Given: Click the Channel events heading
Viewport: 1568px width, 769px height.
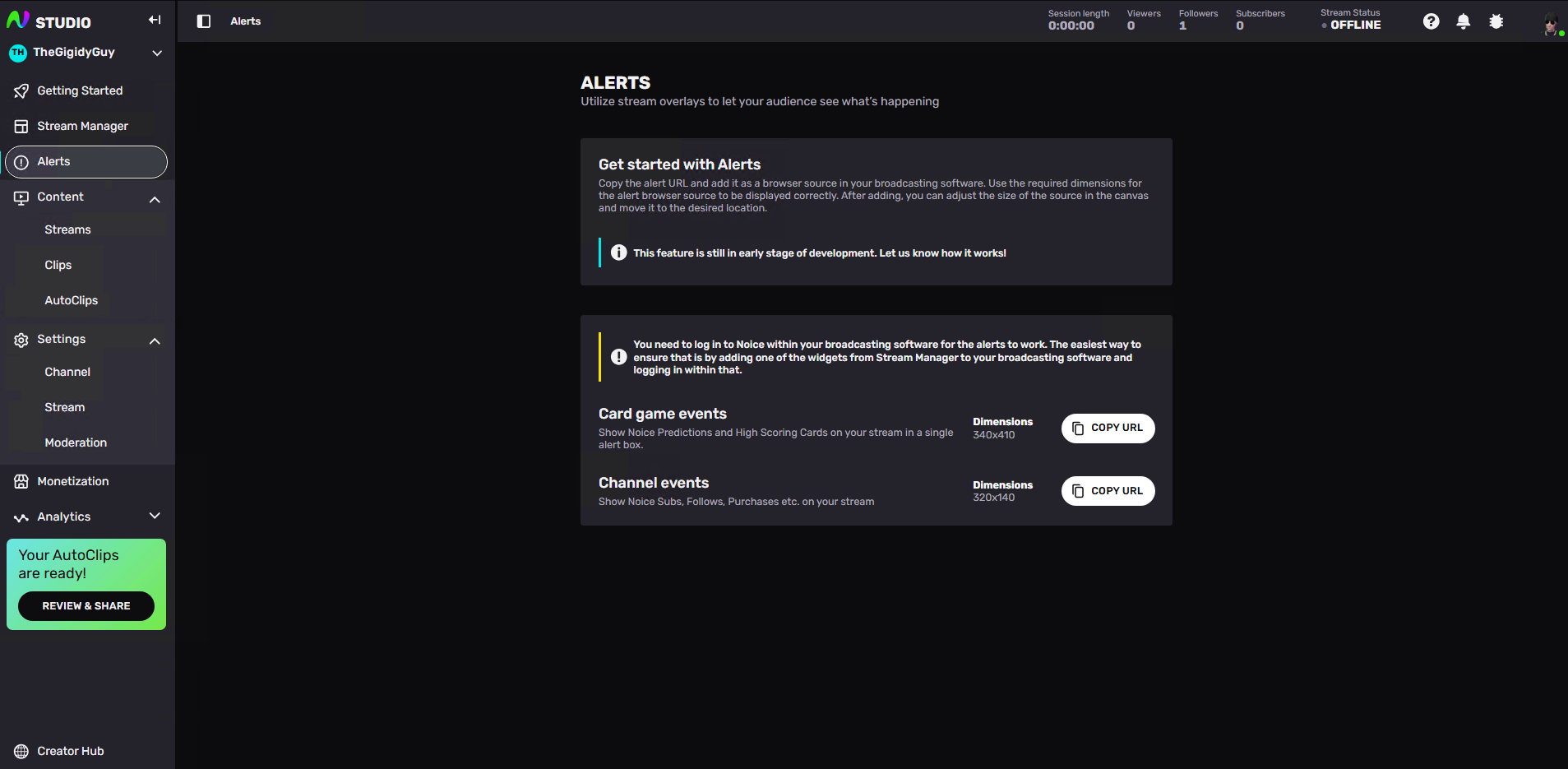Looking at the screenshot, I should point(653,483).
